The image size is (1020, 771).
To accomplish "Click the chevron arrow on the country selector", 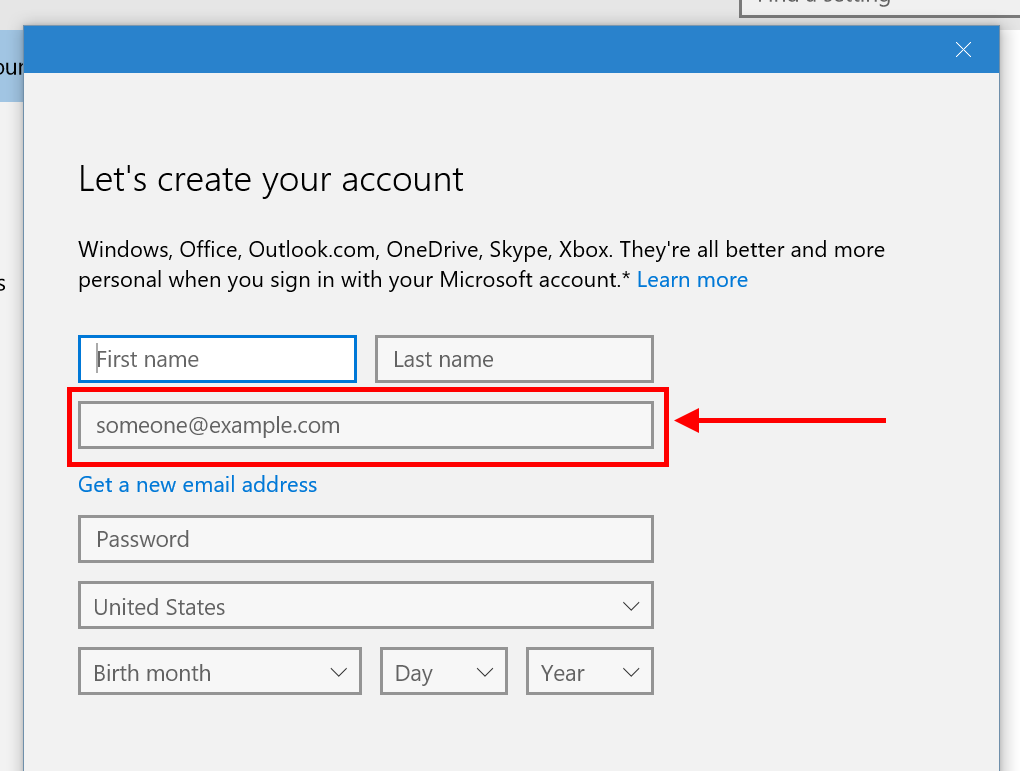I will coord(630,606).
